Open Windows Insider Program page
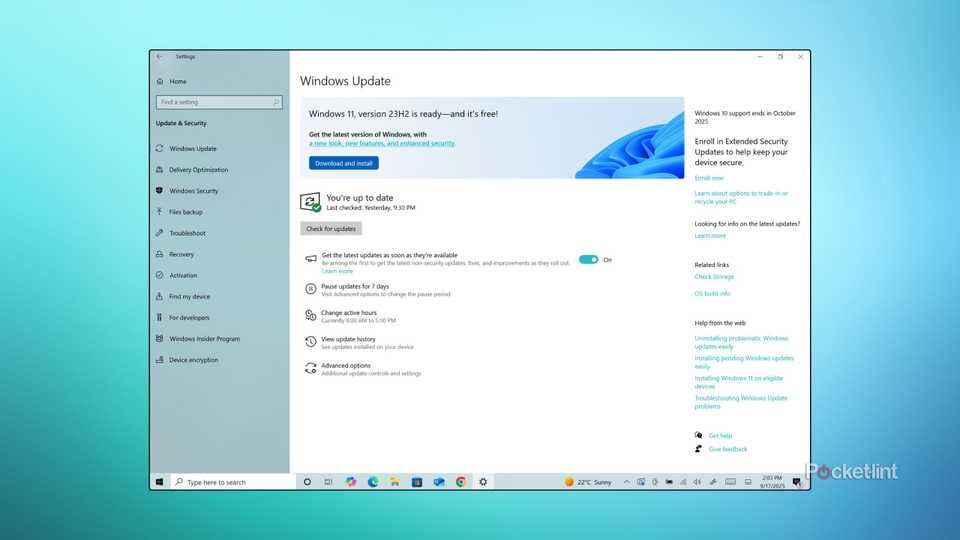Image resolution: width=960 pixels, height=540 pixels. pos(204,339)
